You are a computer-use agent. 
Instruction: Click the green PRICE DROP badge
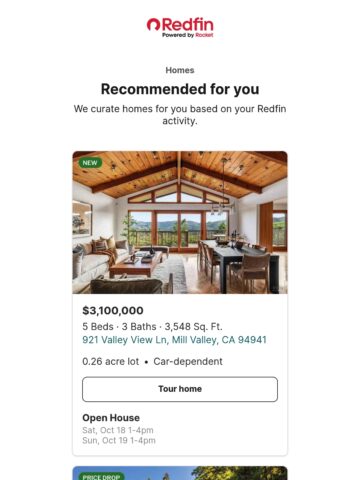coord(101,477)
